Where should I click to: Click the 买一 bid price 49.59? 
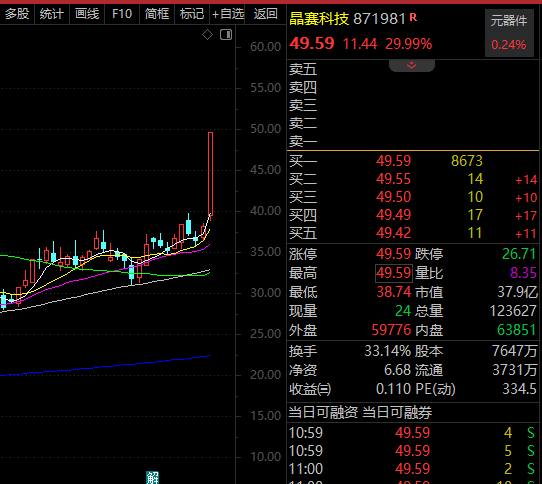pos(393,161)
